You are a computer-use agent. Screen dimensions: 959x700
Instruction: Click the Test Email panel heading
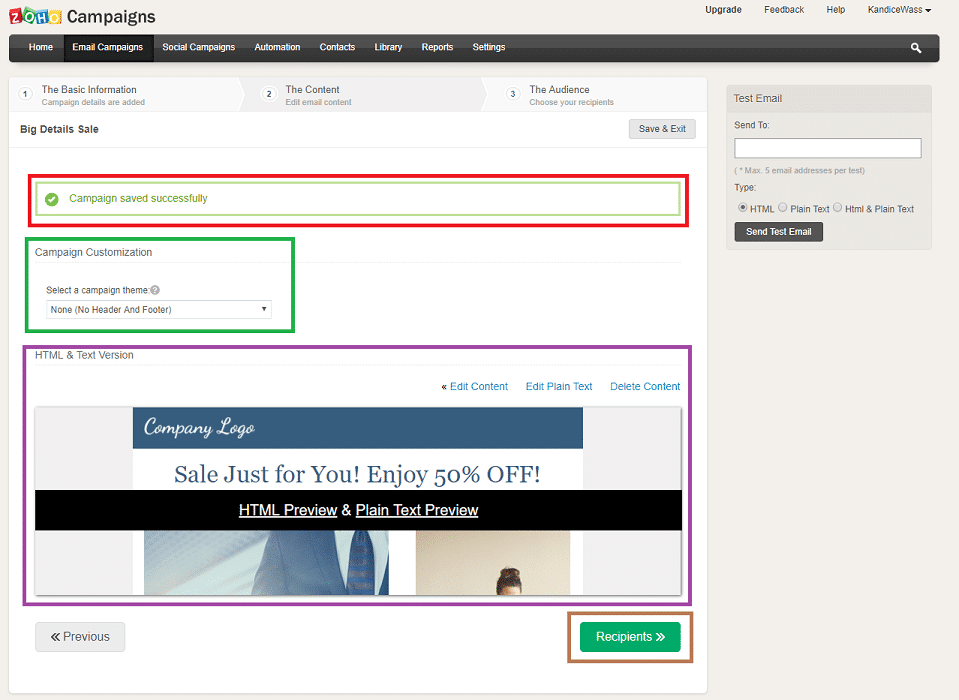(758, 98)
